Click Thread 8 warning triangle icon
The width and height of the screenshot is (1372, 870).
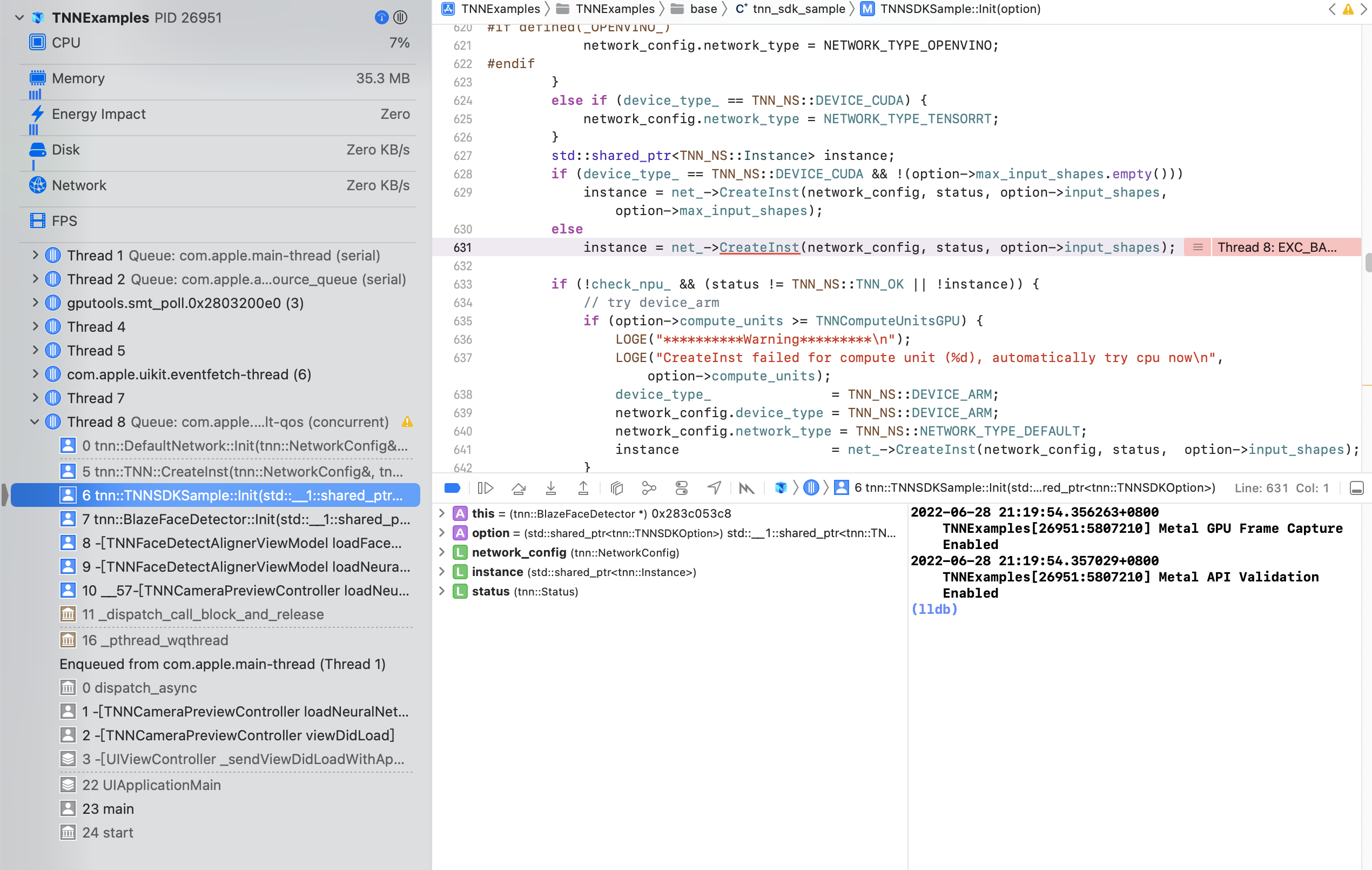tap(407, 422)
